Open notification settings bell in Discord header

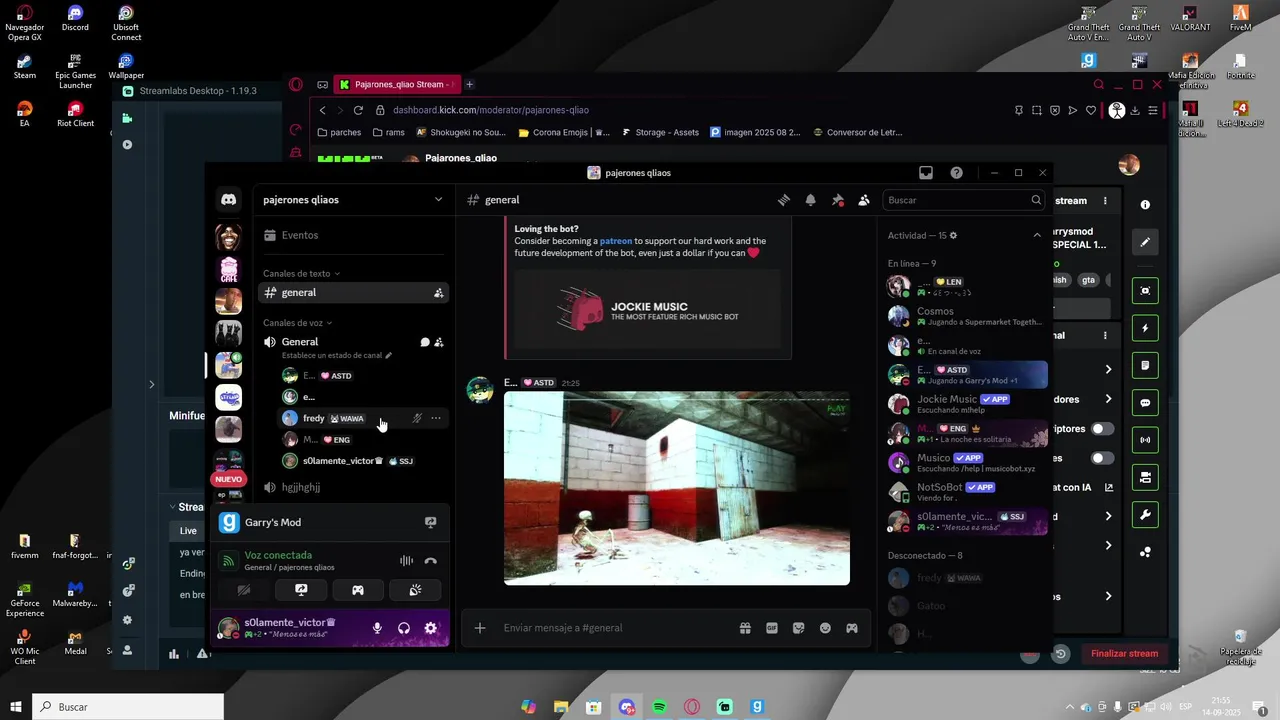tap(811, 200)
